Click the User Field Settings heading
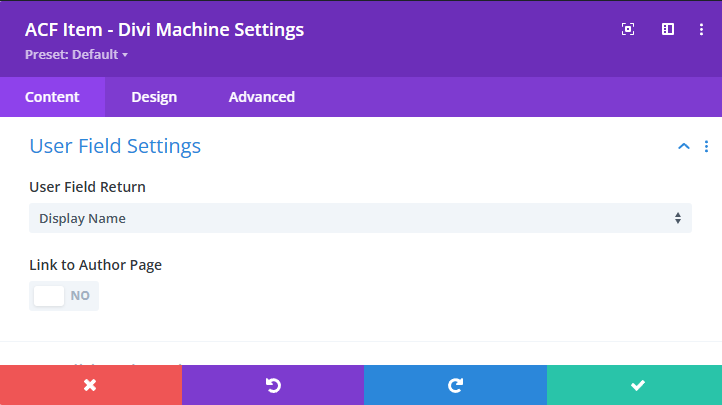Screen dimensions: 722x405 [x=115, y=146]
